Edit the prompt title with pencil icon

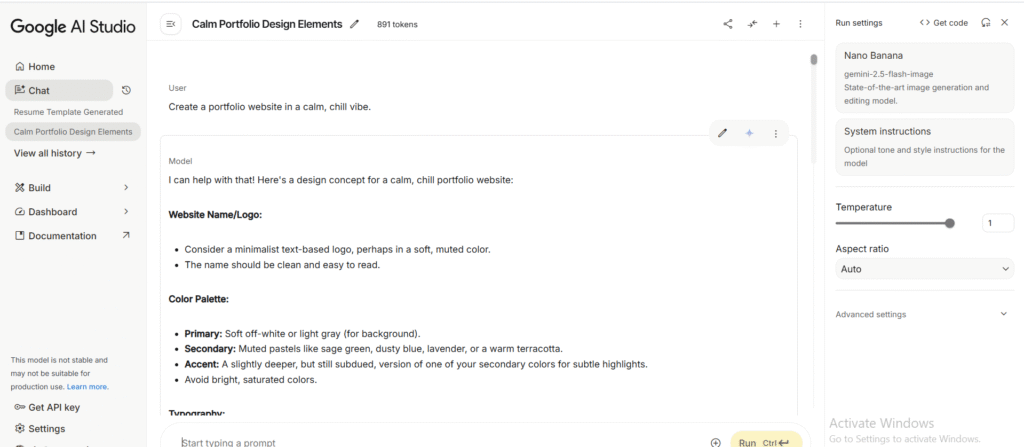click(x=354, y=24)
